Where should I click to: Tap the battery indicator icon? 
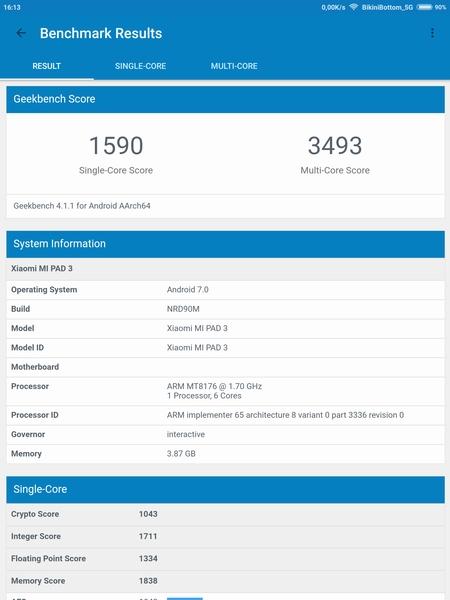pyautogui.click(x=424, y=7)
